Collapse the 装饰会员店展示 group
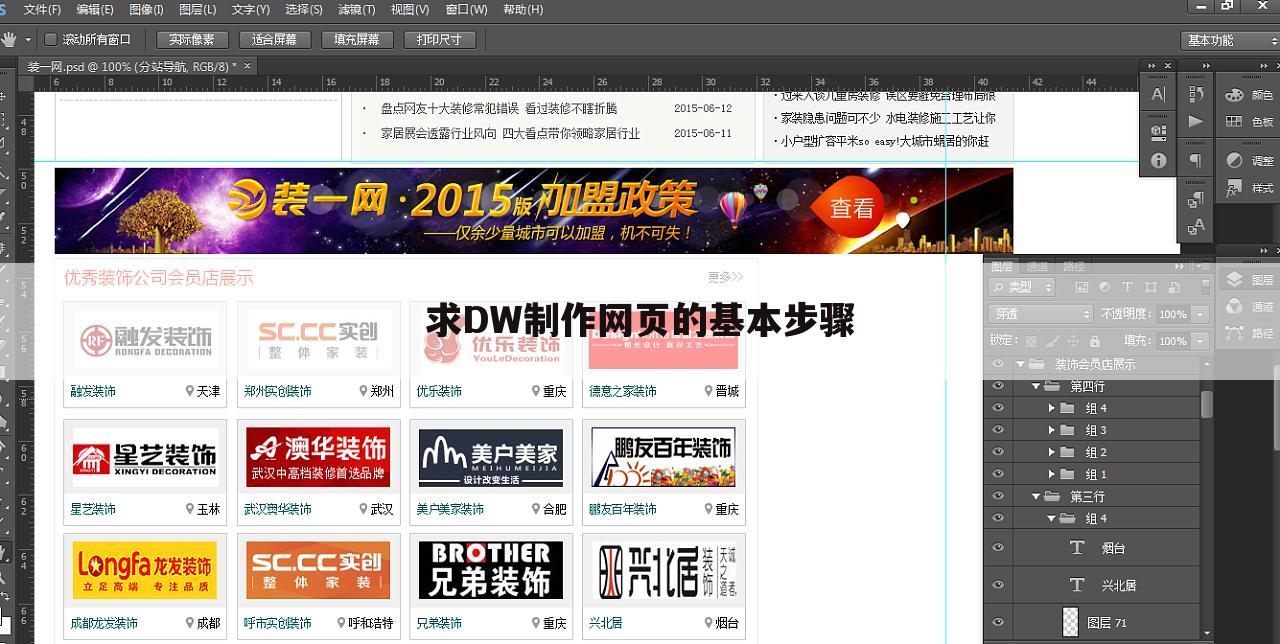The image size is (1280, 644). [x=1023, y=363]
